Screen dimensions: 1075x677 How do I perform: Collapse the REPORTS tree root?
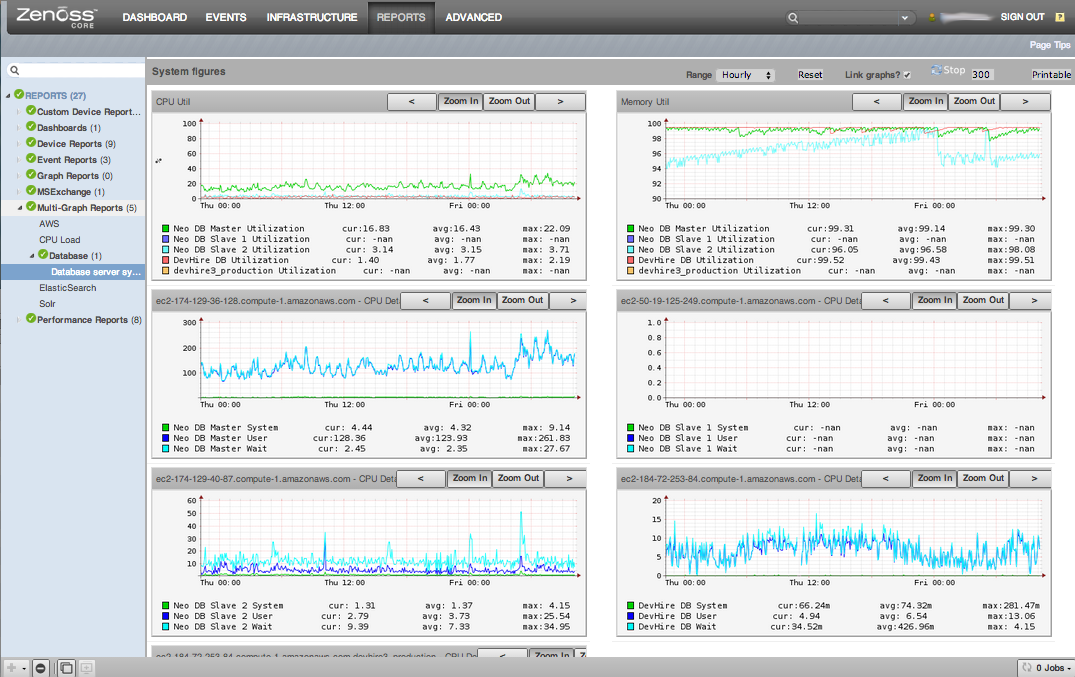tap(8, 95)
